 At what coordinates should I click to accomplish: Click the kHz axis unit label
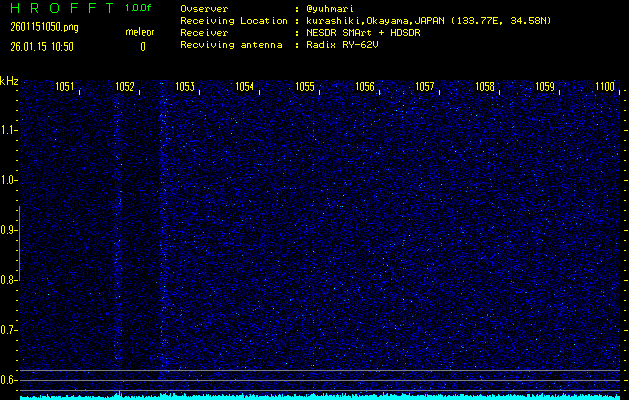tap(9, 81)
